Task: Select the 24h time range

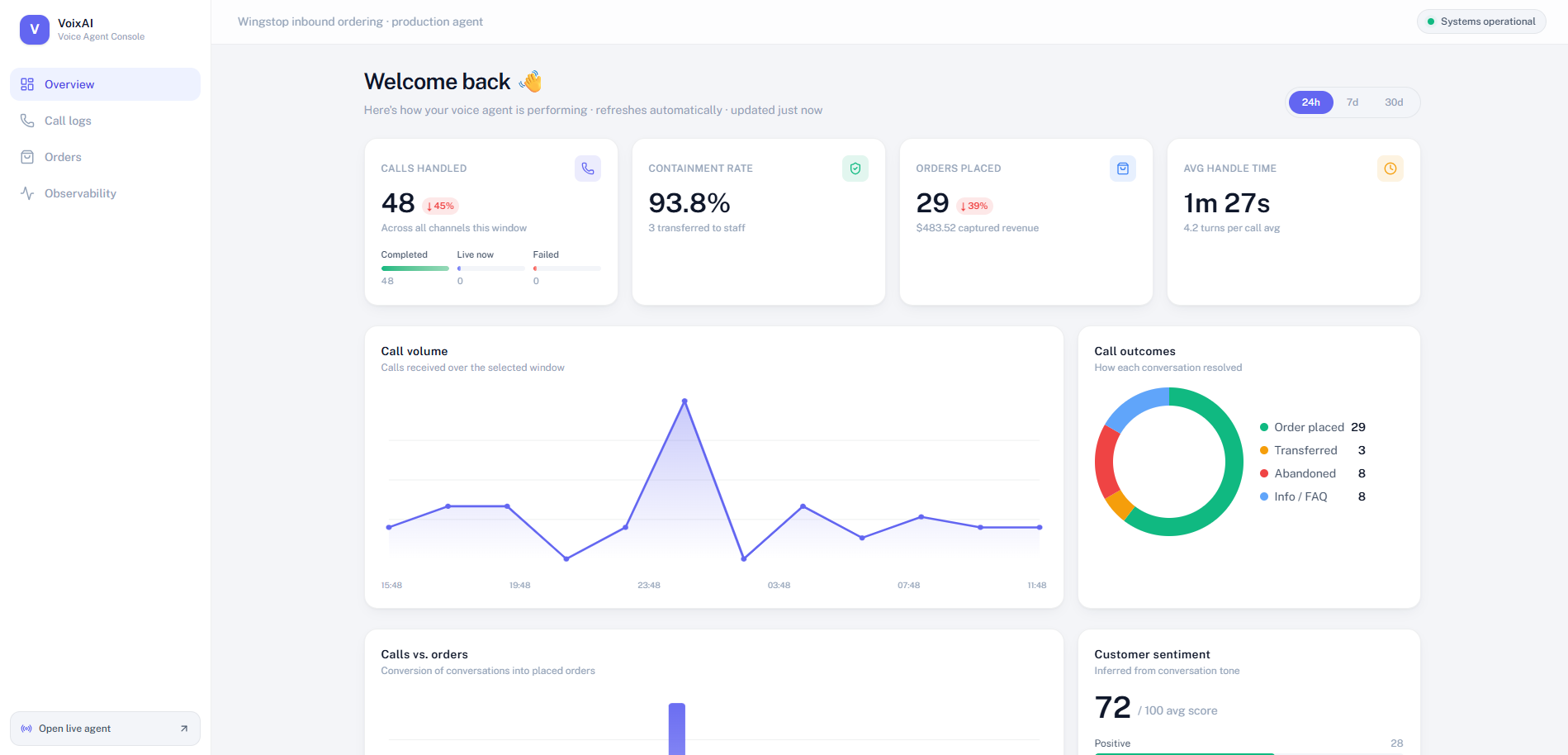Action: (x=1311, y=102)
